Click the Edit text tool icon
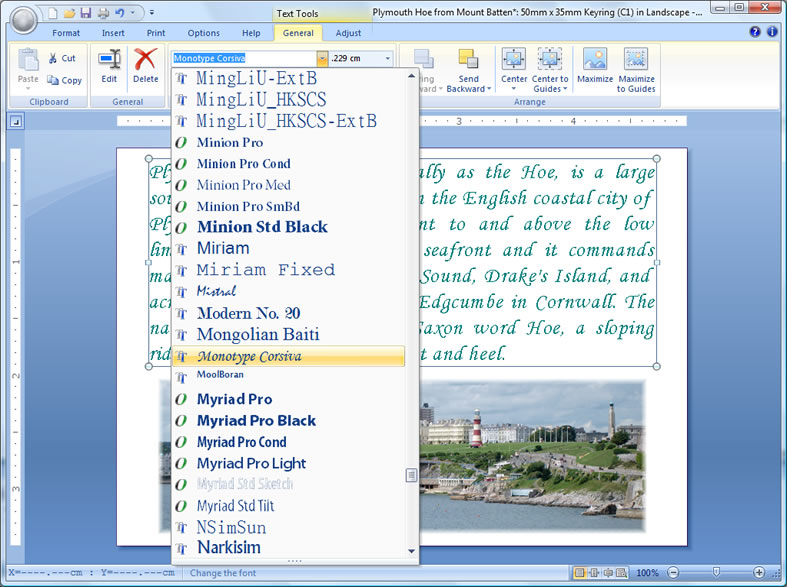Viewport: 787px width, 587px height. click(109, 59)
